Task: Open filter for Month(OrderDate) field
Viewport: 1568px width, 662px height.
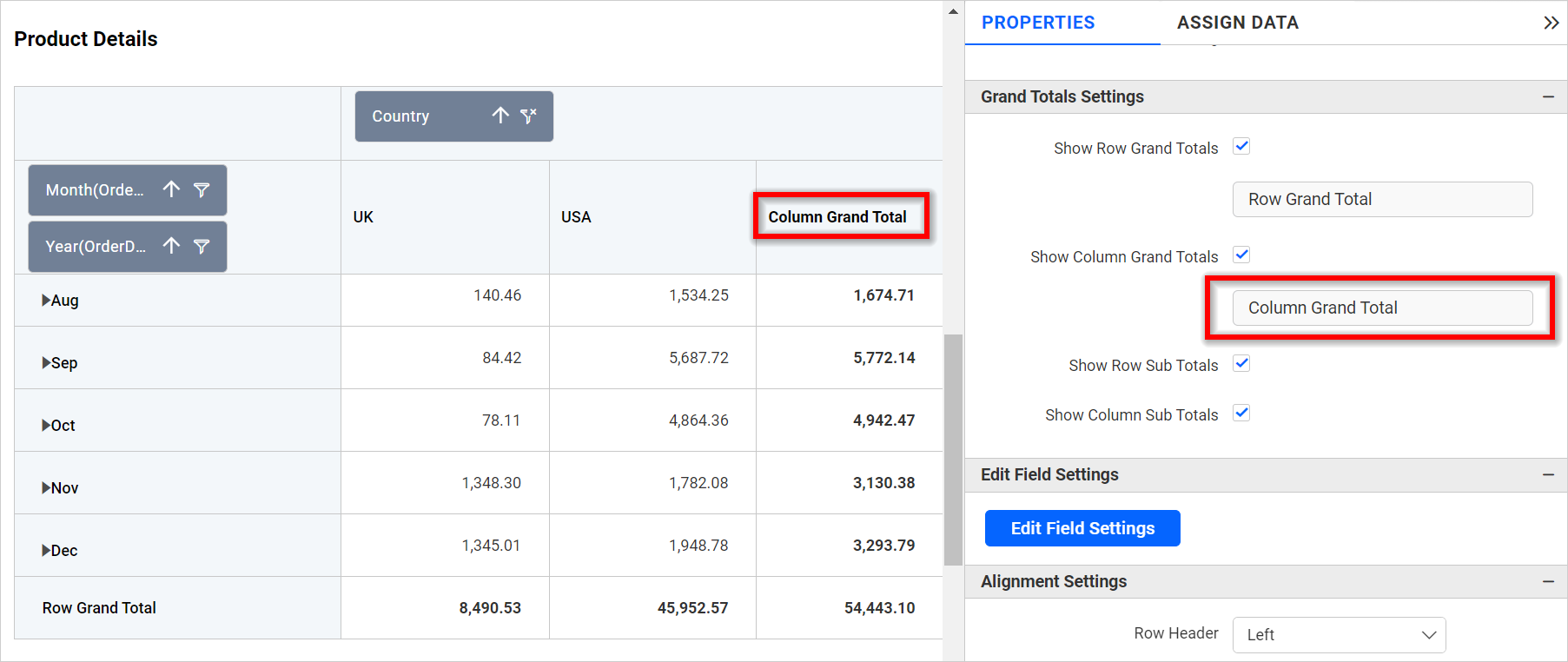Action: click(x=202, y=189)
